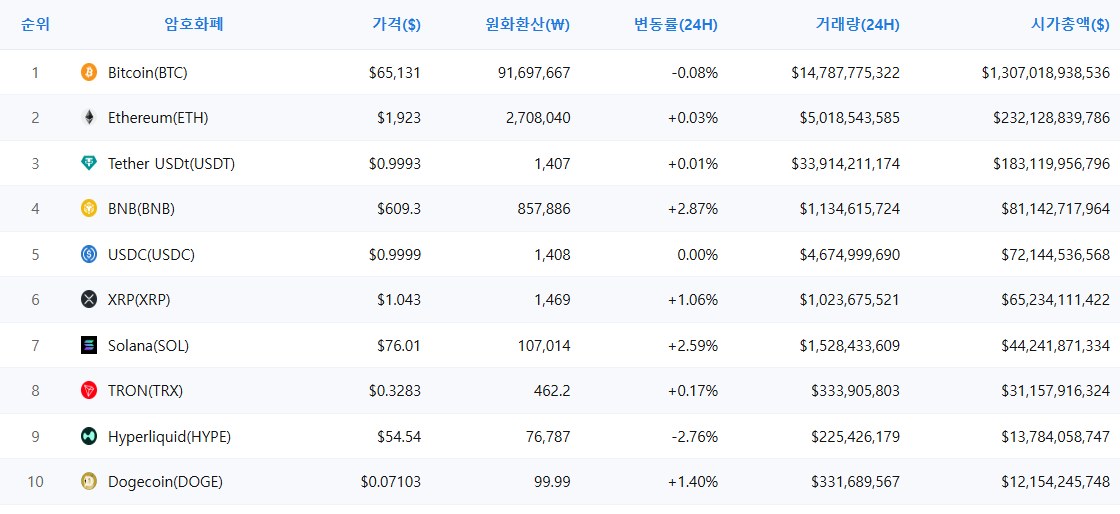Open the XRP(XRP) name link
The height and width of the screenshot is (514, 1120).
click(x=139, y=300)
